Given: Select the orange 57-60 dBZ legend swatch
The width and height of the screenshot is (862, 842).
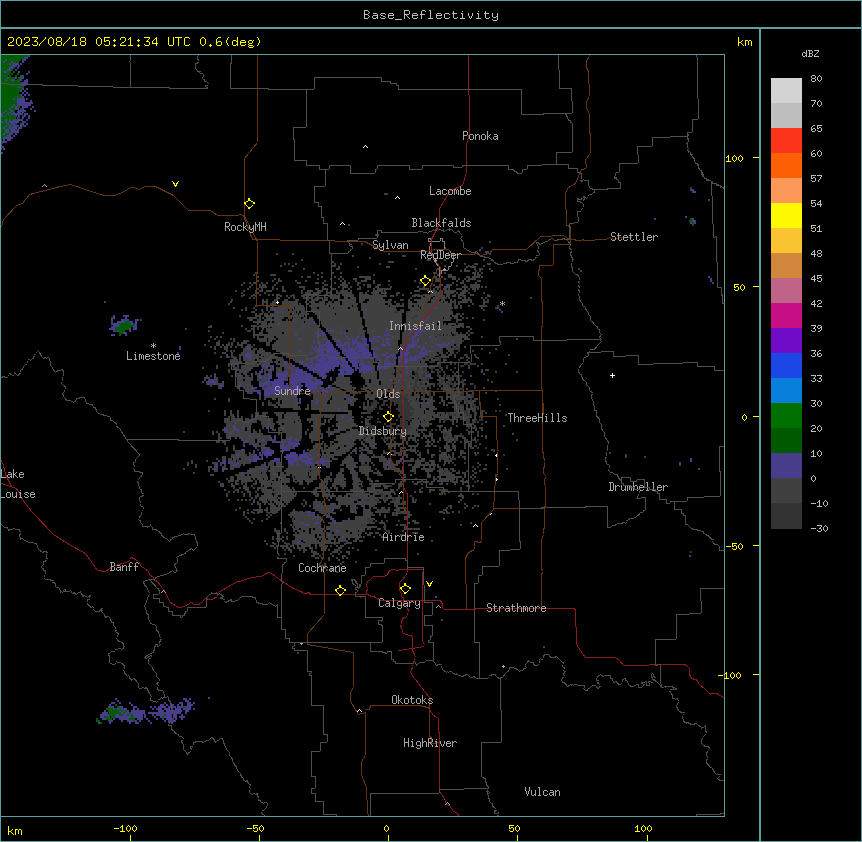Looking at the screenshot, I should click(786, 165).
